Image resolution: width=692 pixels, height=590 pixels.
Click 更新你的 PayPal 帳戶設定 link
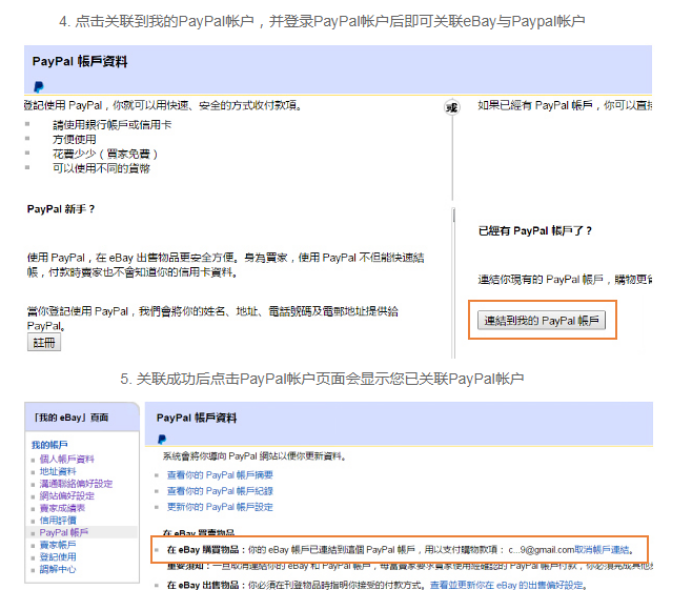click(x=220, y=507)
